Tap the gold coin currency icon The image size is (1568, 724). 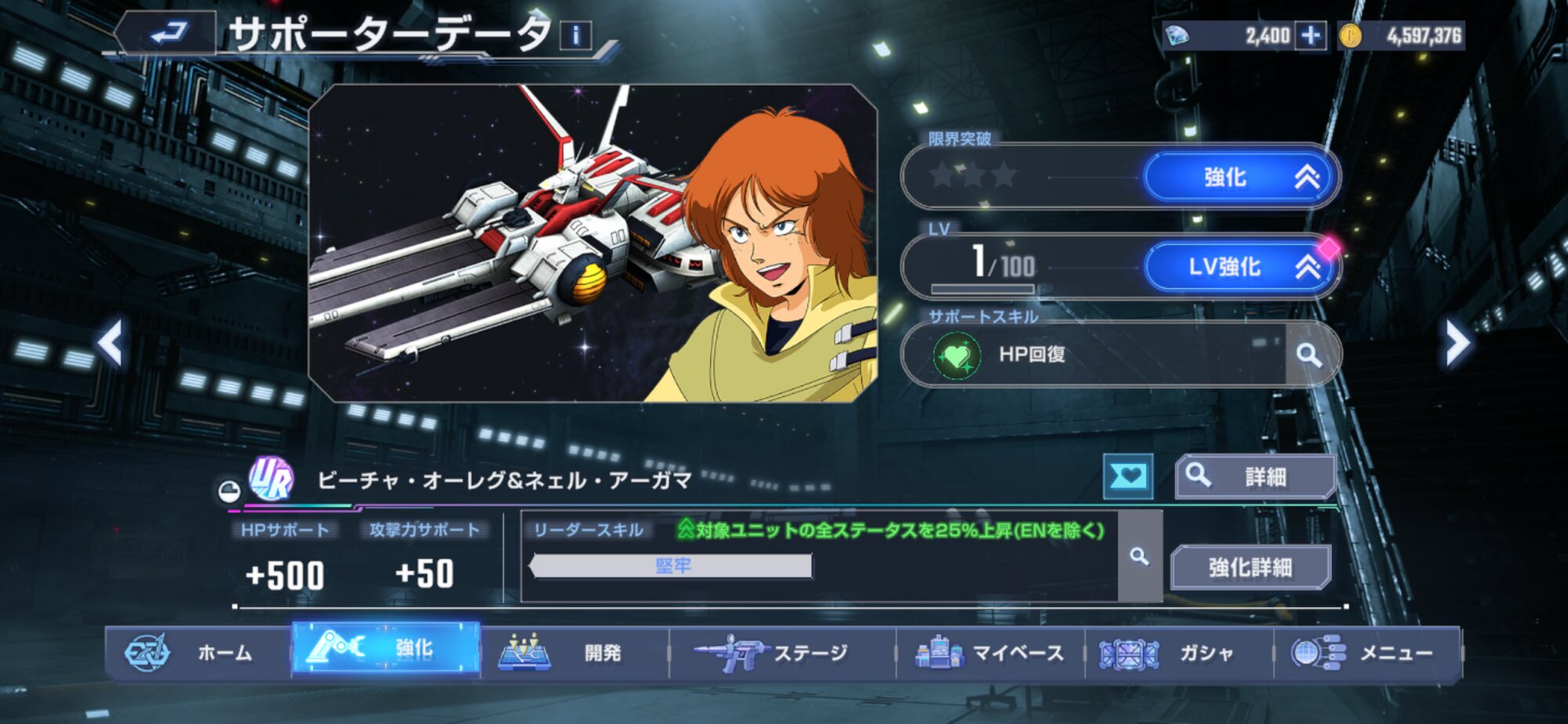pyautogui.click(x=1350, y=35)
